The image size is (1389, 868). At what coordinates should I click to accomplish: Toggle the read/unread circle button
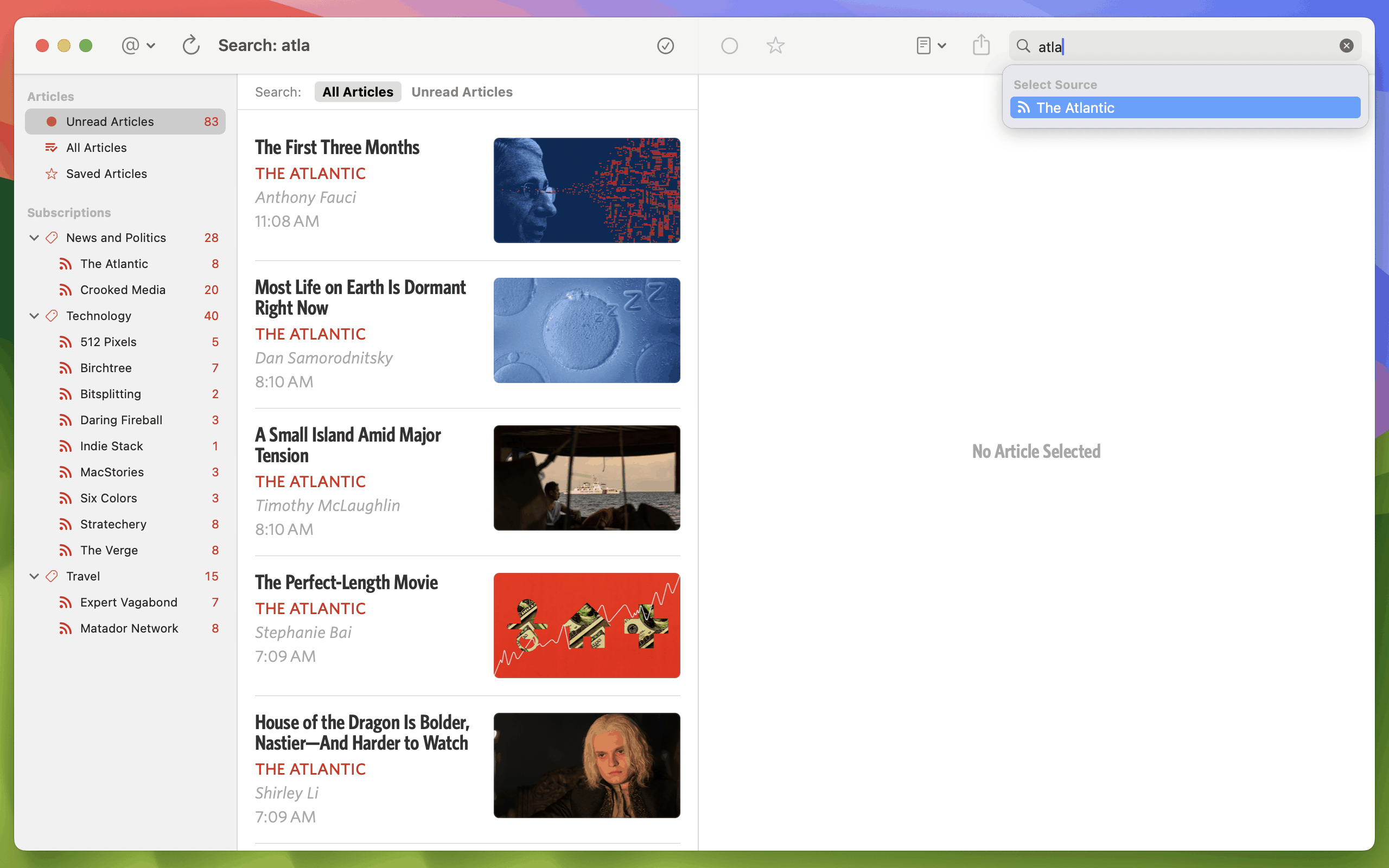[729, 46]
